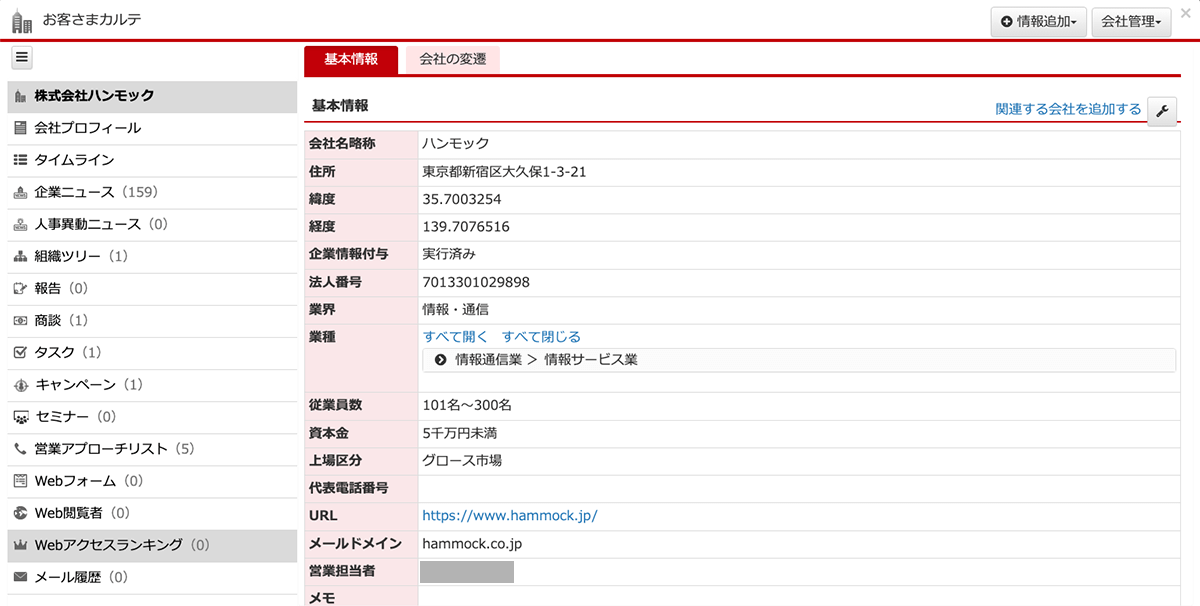Image resolution: width=1200 pixels, height=606 pixels.
Task: Open 営業アプローチリスト (5) section
Action: click(152, 449)
